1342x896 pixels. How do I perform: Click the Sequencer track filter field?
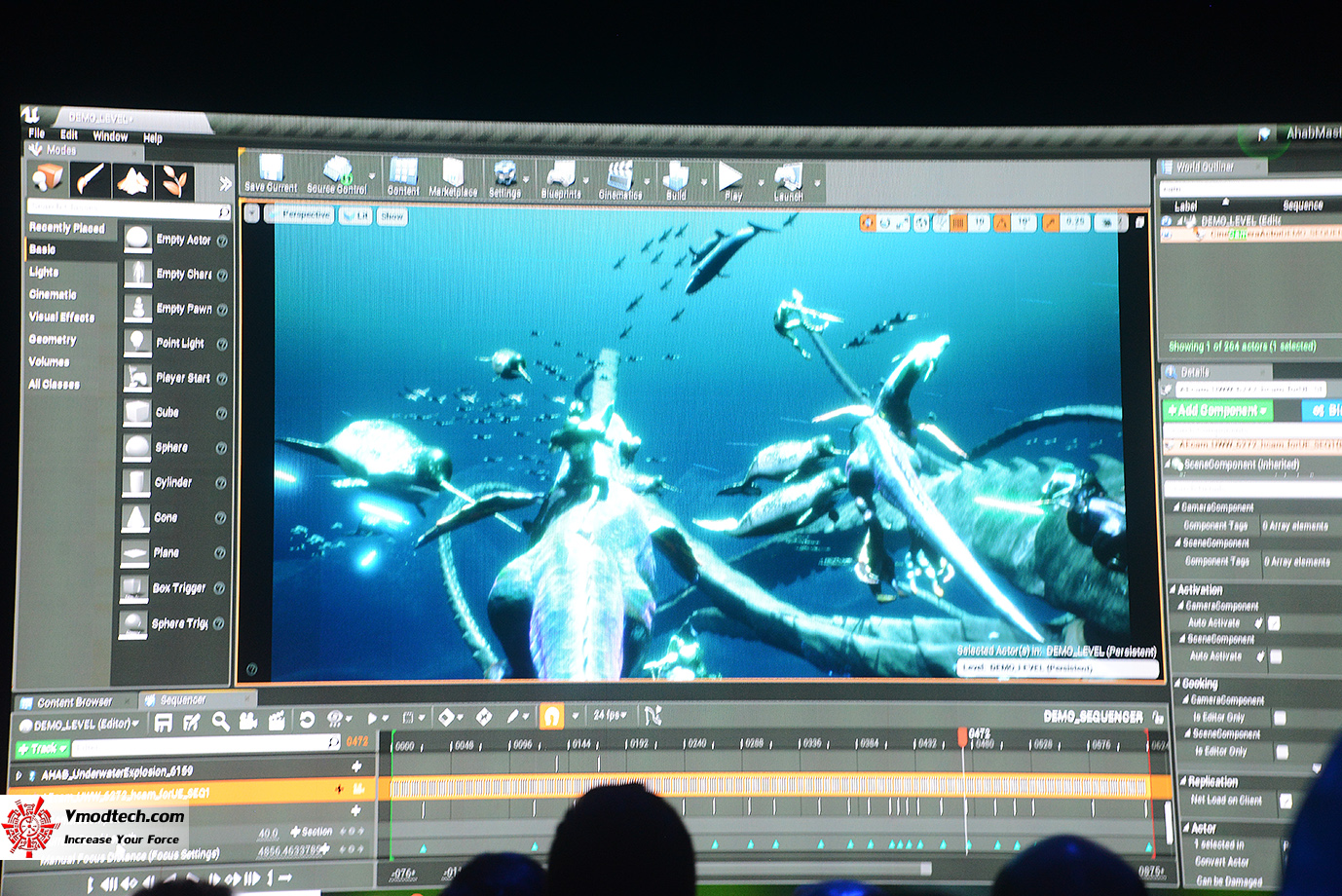coord(206,746)
